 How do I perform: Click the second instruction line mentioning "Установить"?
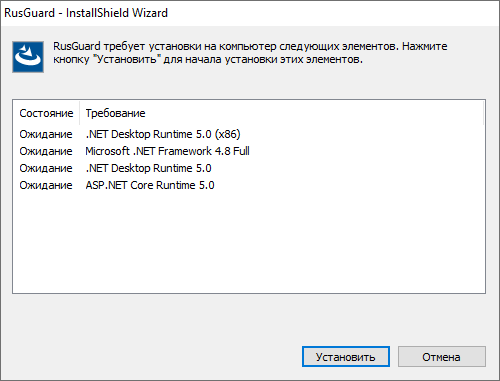[x=208, y=59]
